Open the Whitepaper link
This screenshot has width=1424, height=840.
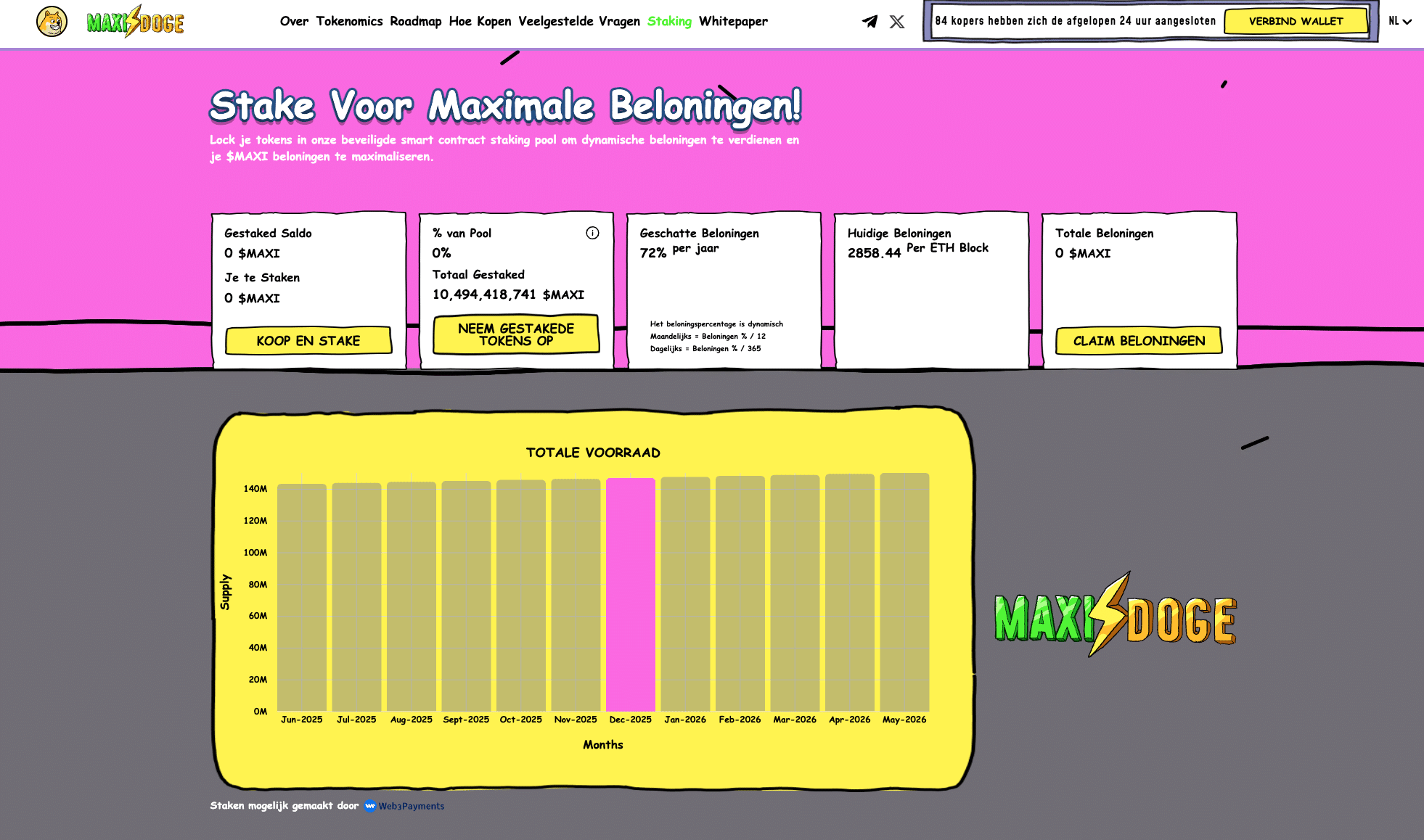733,21
